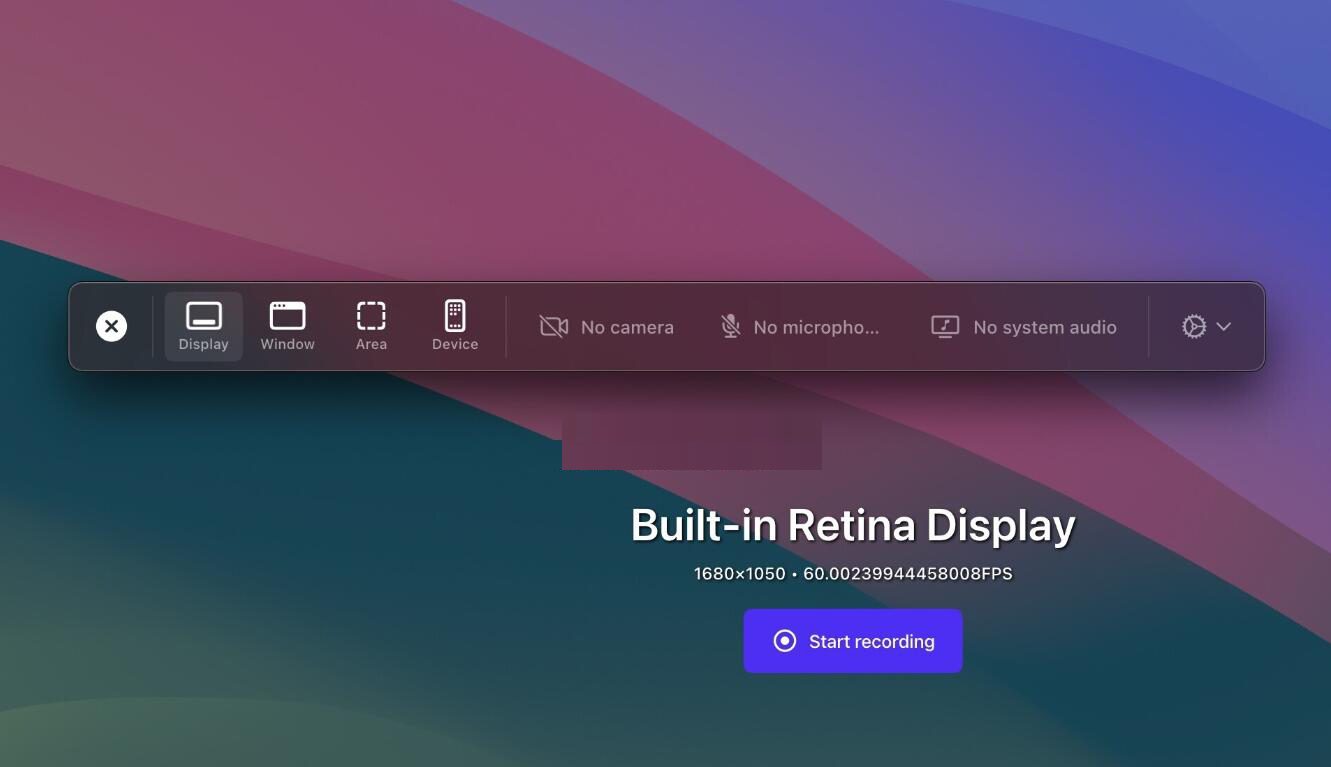The width and height of the screenshot is (1331, 767).
Task: Click the record circle icon in button
Action: [x=785, y=641]
